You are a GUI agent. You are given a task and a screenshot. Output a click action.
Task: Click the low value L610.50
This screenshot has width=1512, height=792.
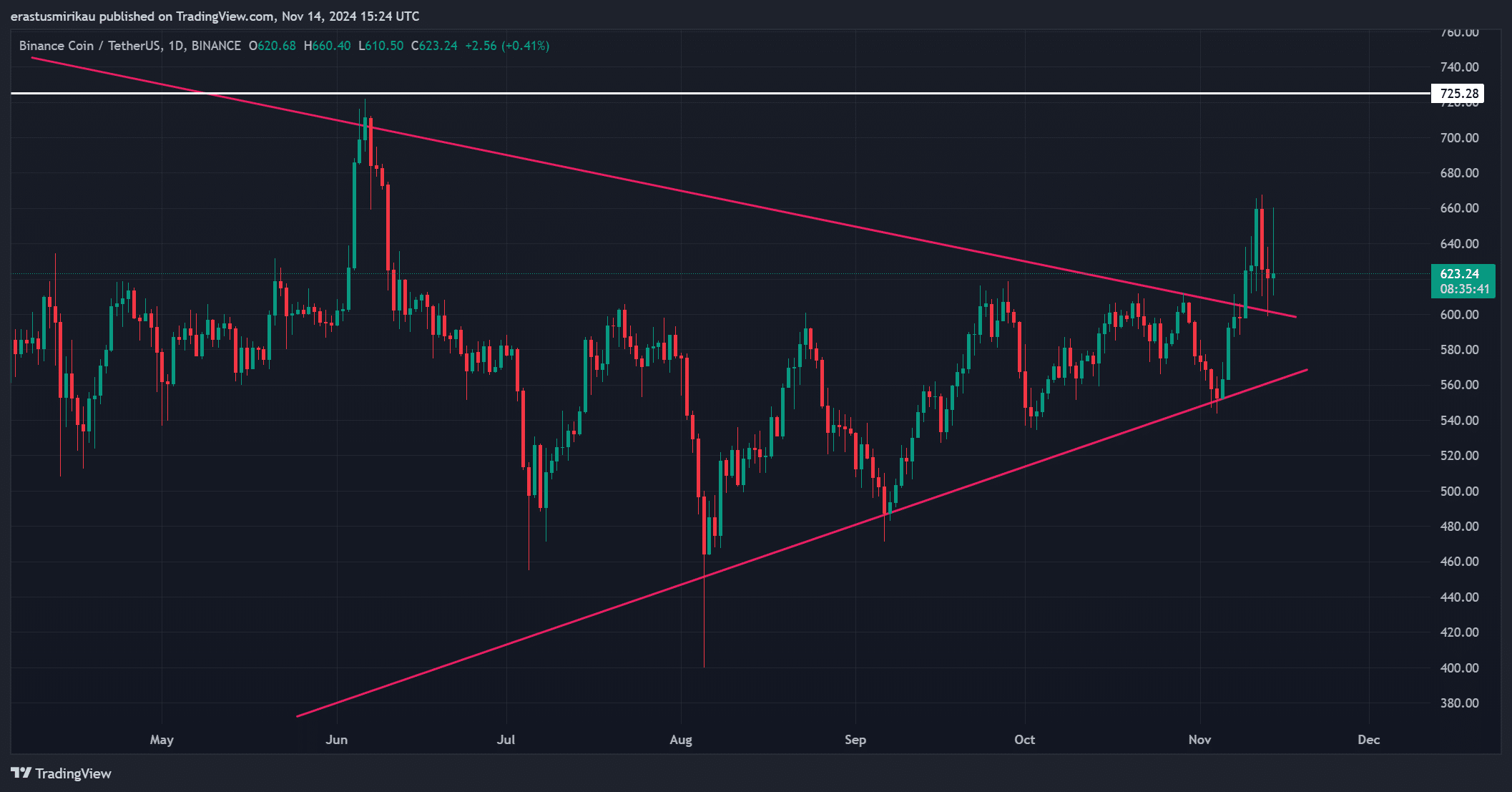(381, 46)
